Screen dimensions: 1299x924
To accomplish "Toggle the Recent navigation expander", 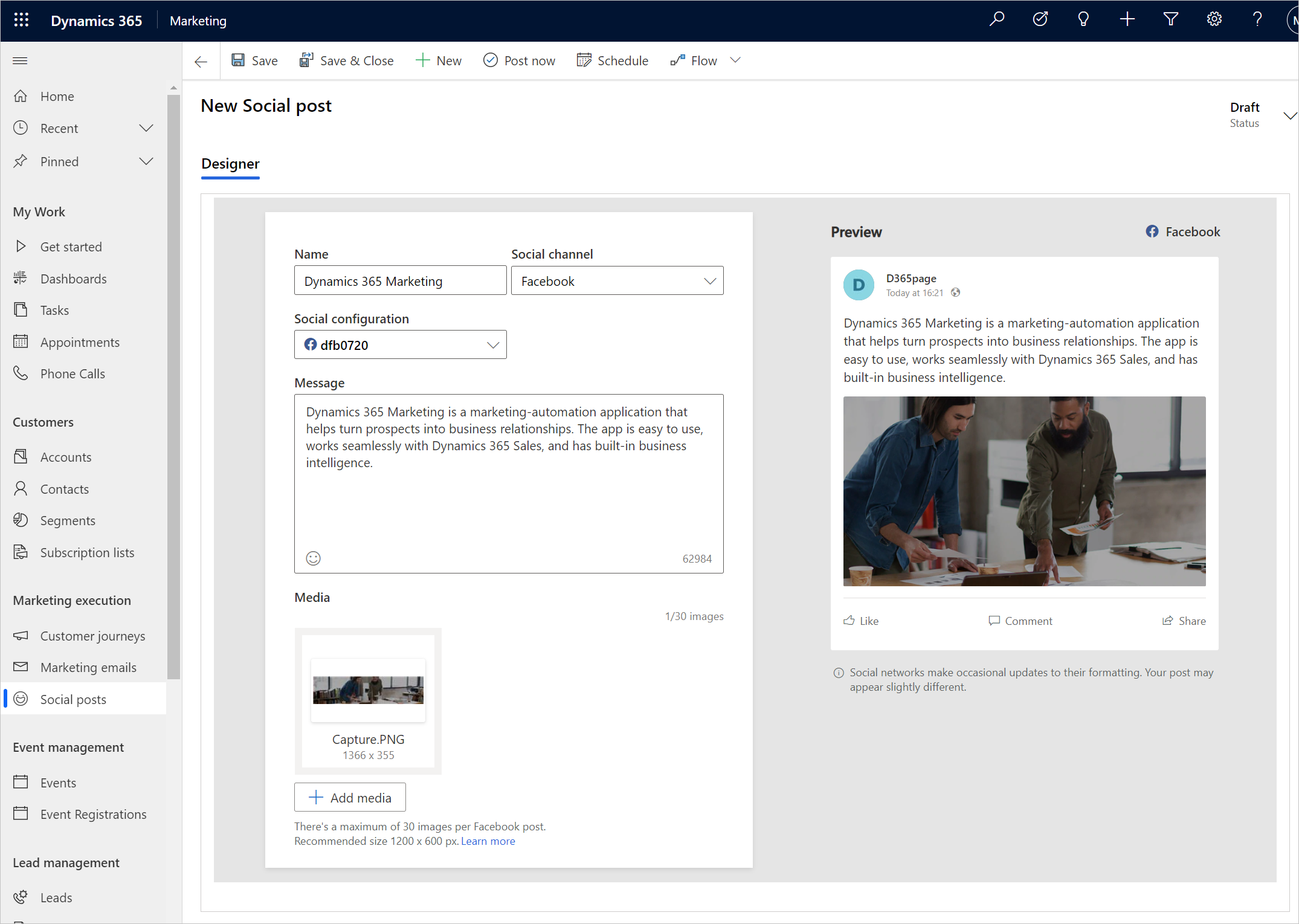I will (x=148, y=128).
